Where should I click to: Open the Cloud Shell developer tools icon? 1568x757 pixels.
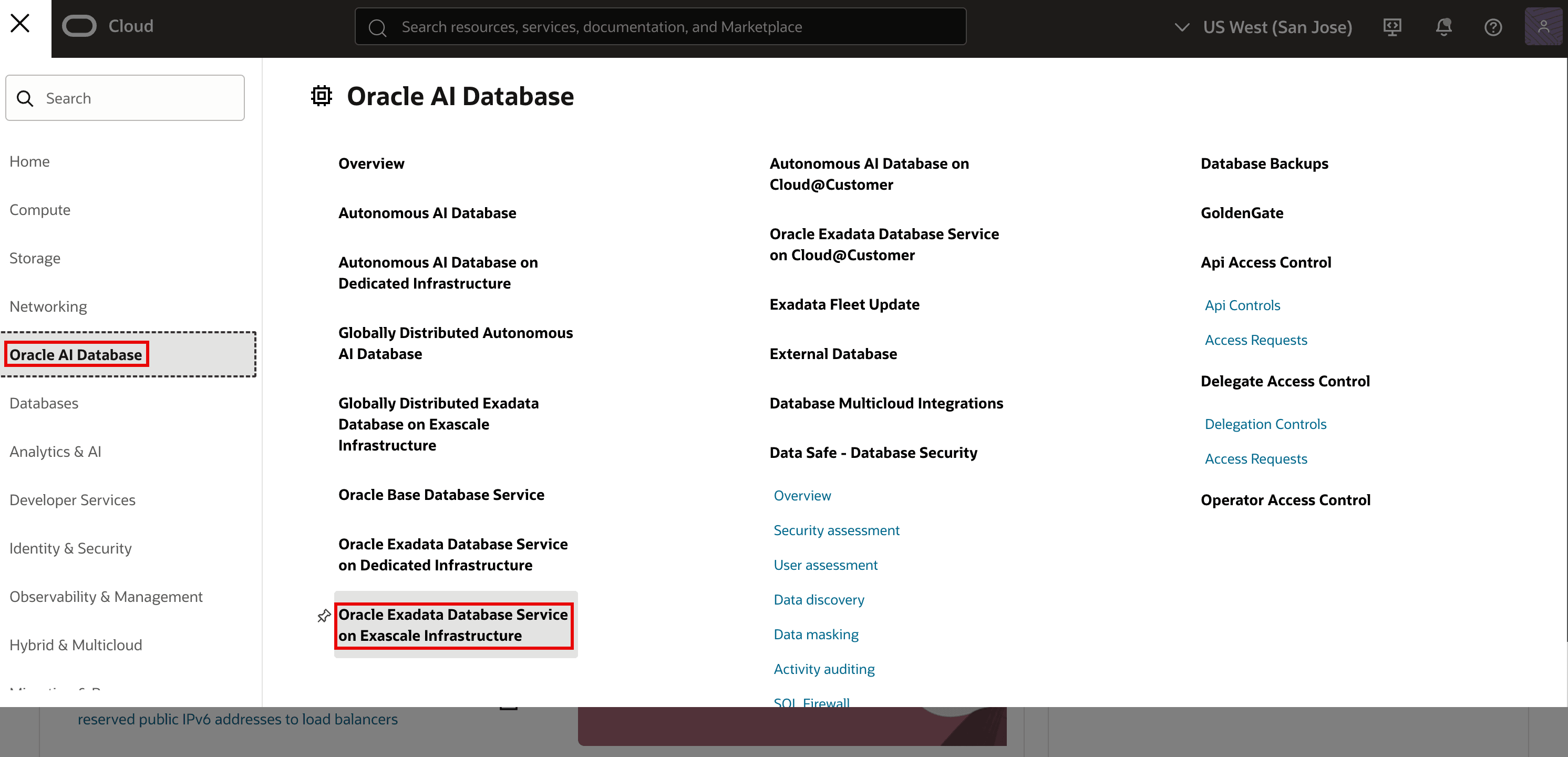pos(1392,27)
